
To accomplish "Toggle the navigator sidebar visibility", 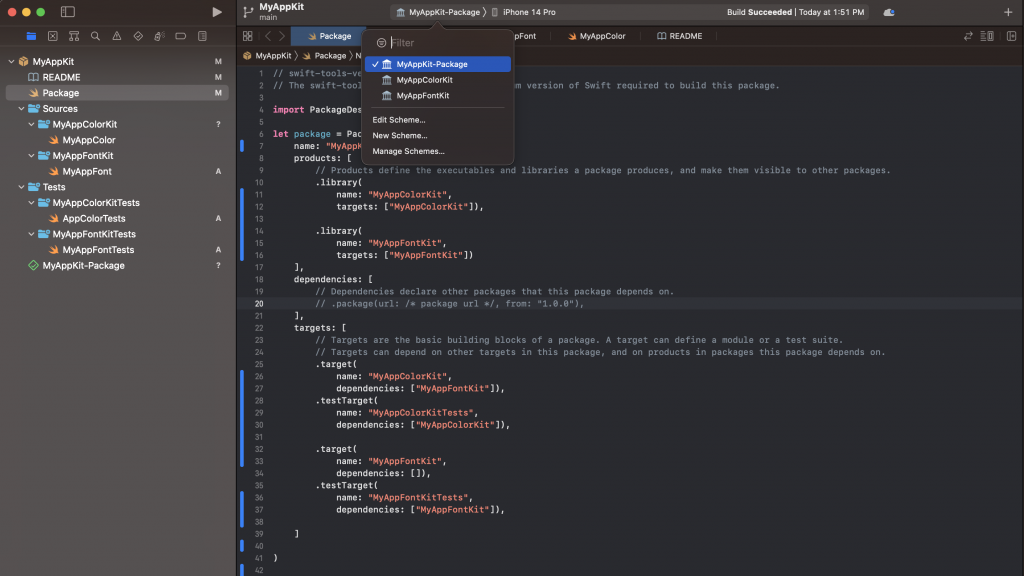I will tap(68, 12).
